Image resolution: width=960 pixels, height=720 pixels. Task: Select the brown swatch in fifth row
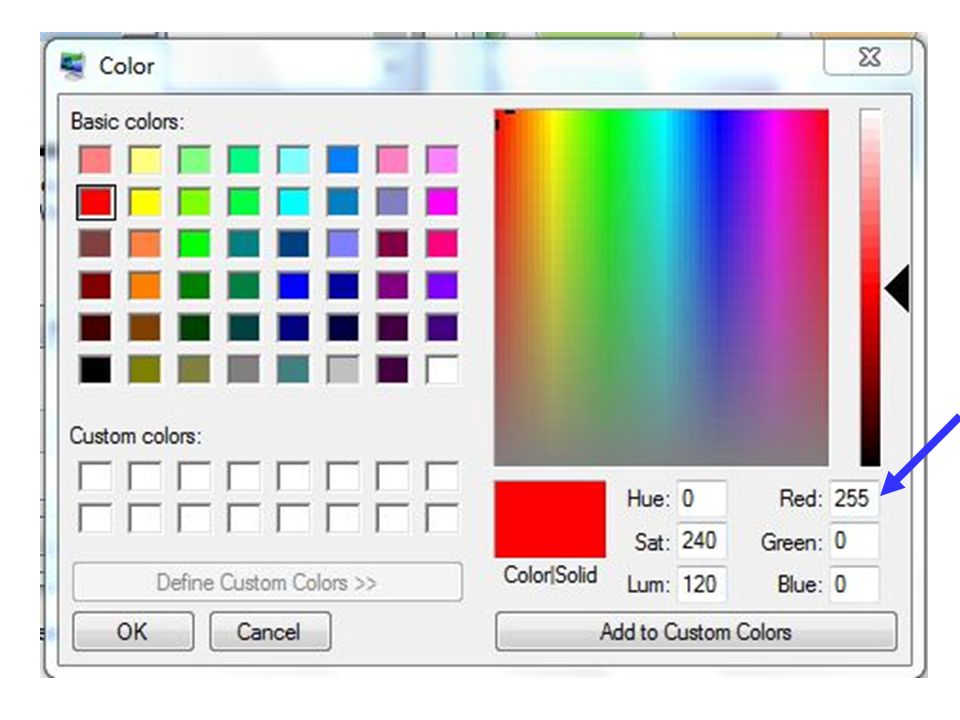point(145,328)
